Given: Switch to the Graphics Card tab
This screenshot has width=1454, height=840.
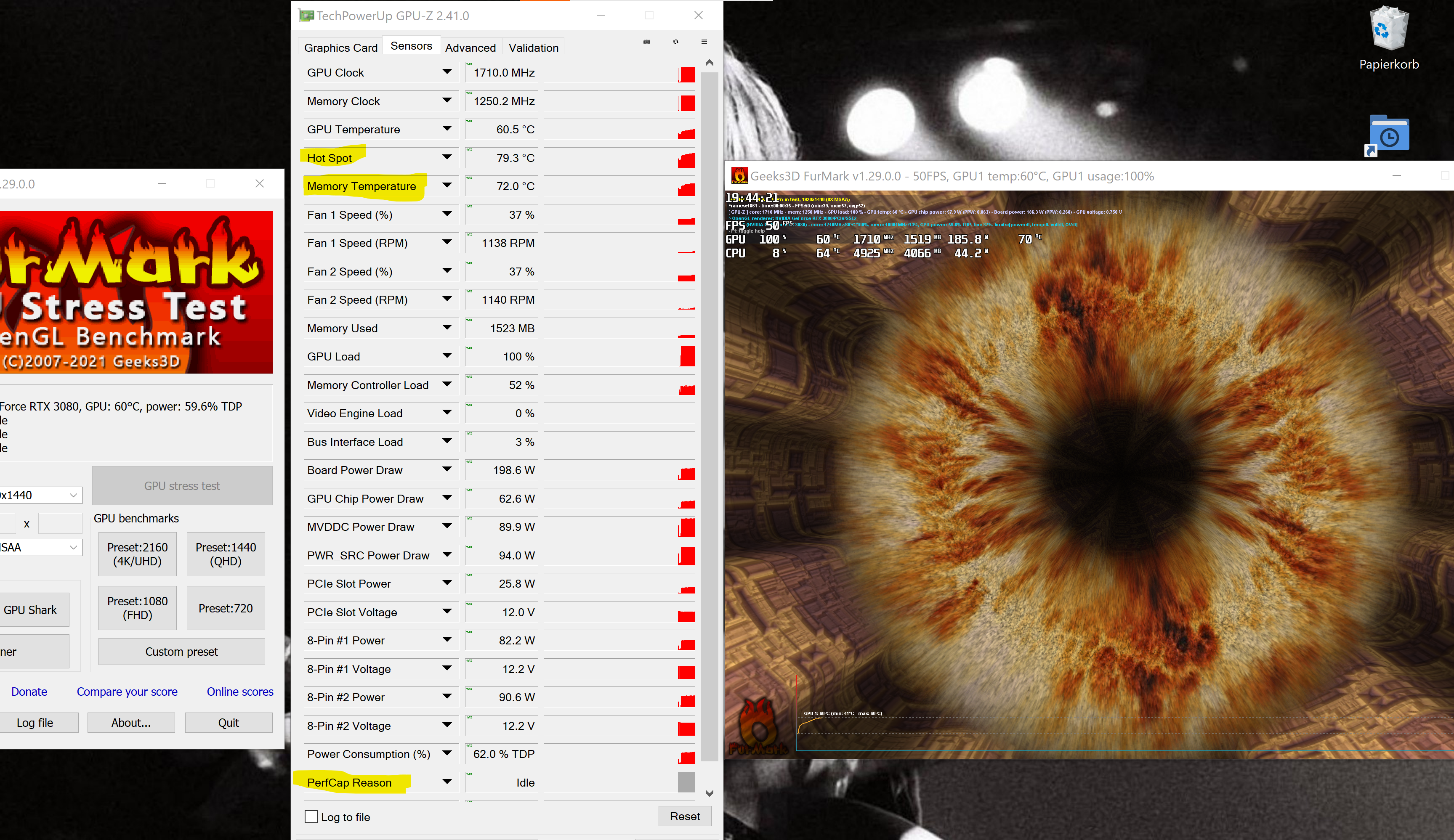Looking at the screenshot, I should coord(340,47).
